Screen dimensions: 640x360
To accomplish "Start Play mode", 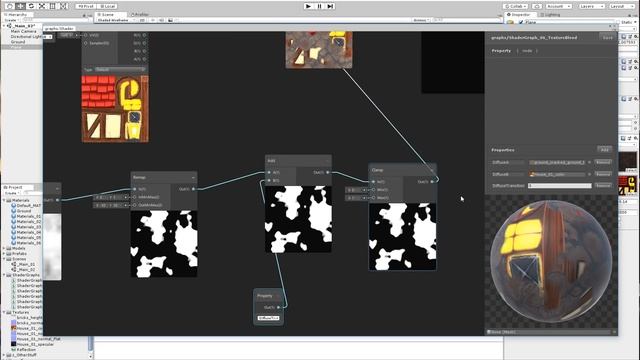I will click(309, 6).
